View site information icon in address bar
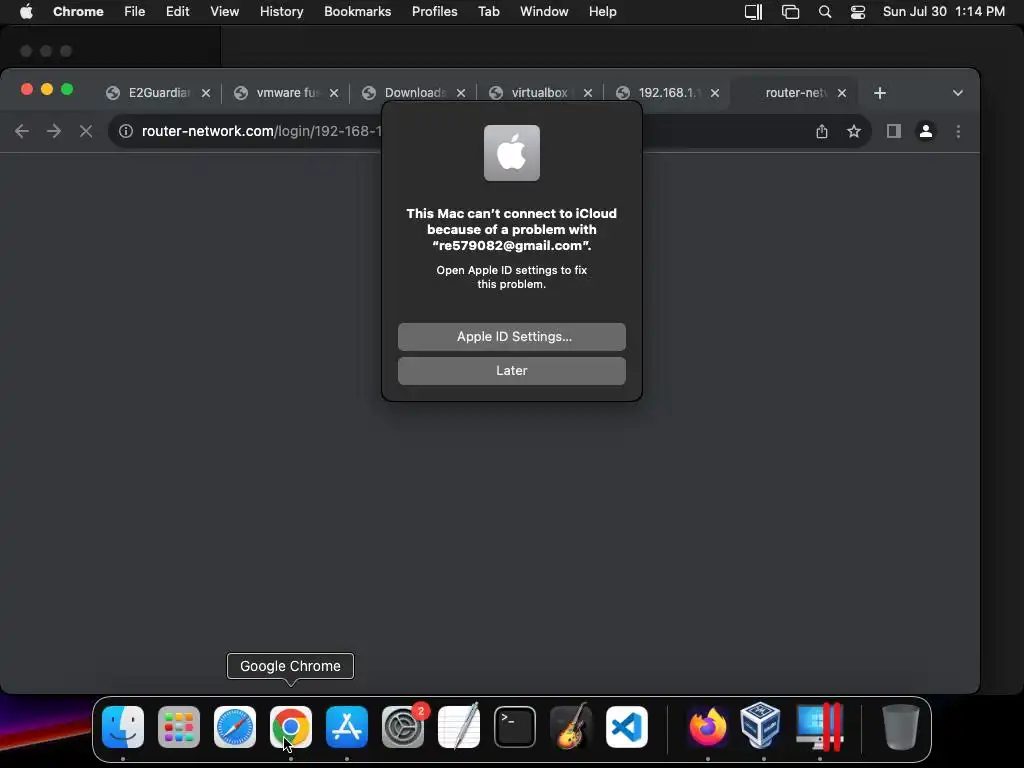1024x768 pixels. point(125,131)
